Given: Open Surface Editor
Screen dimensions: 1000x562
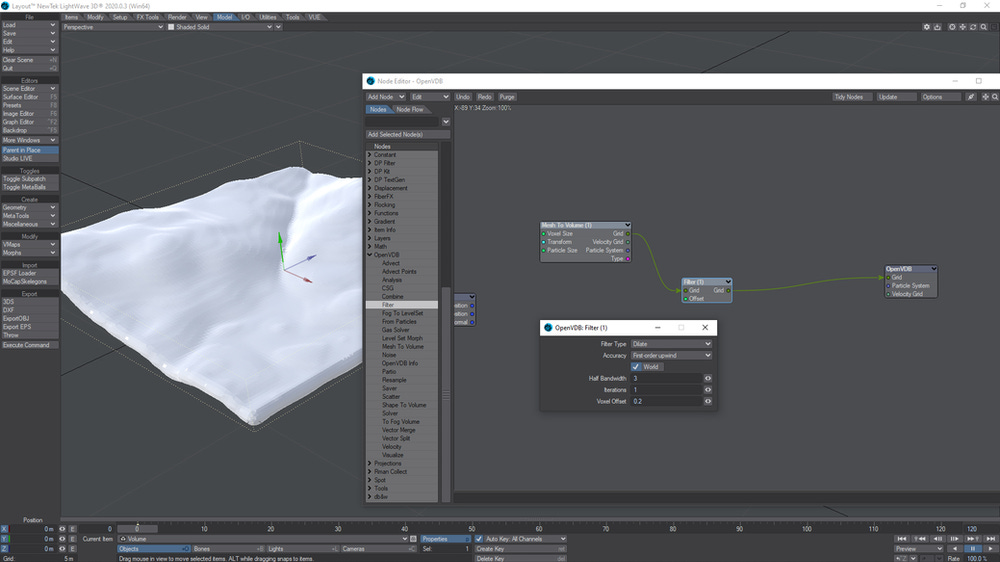Looking at the screenshot, I should point(29,97).
